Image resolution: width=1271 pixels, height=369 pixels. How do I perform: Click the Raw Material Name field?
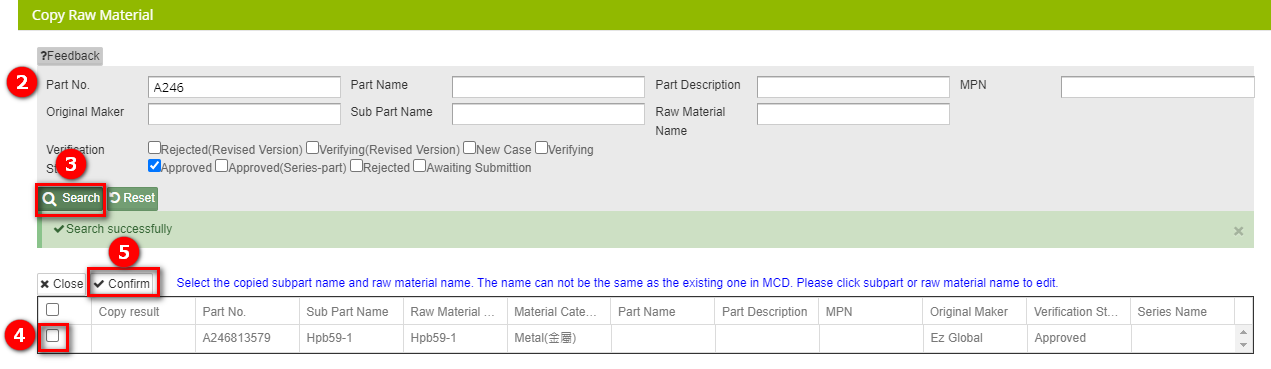point(853,113)
